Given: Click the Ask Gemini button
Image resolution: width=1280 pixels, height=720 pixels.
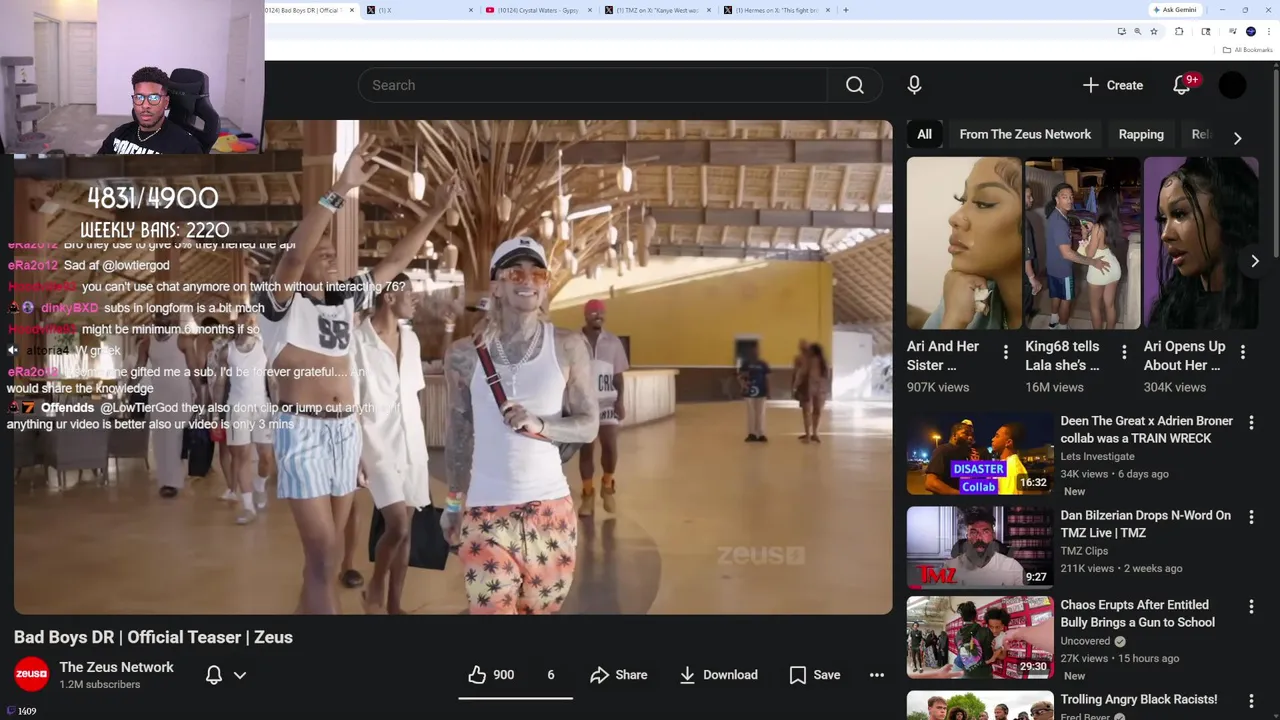Looking at the screenshot, I should coord(1175,10).
